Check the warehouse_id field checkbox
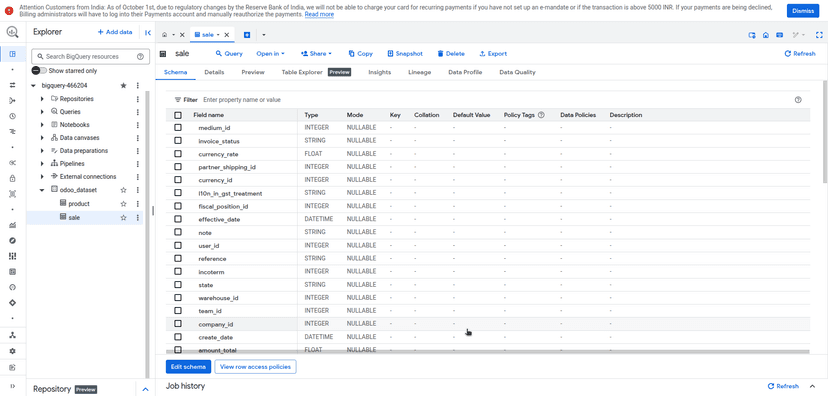This screenshot has width=828, height=396. pyautogui.click(x=178, y=297)
